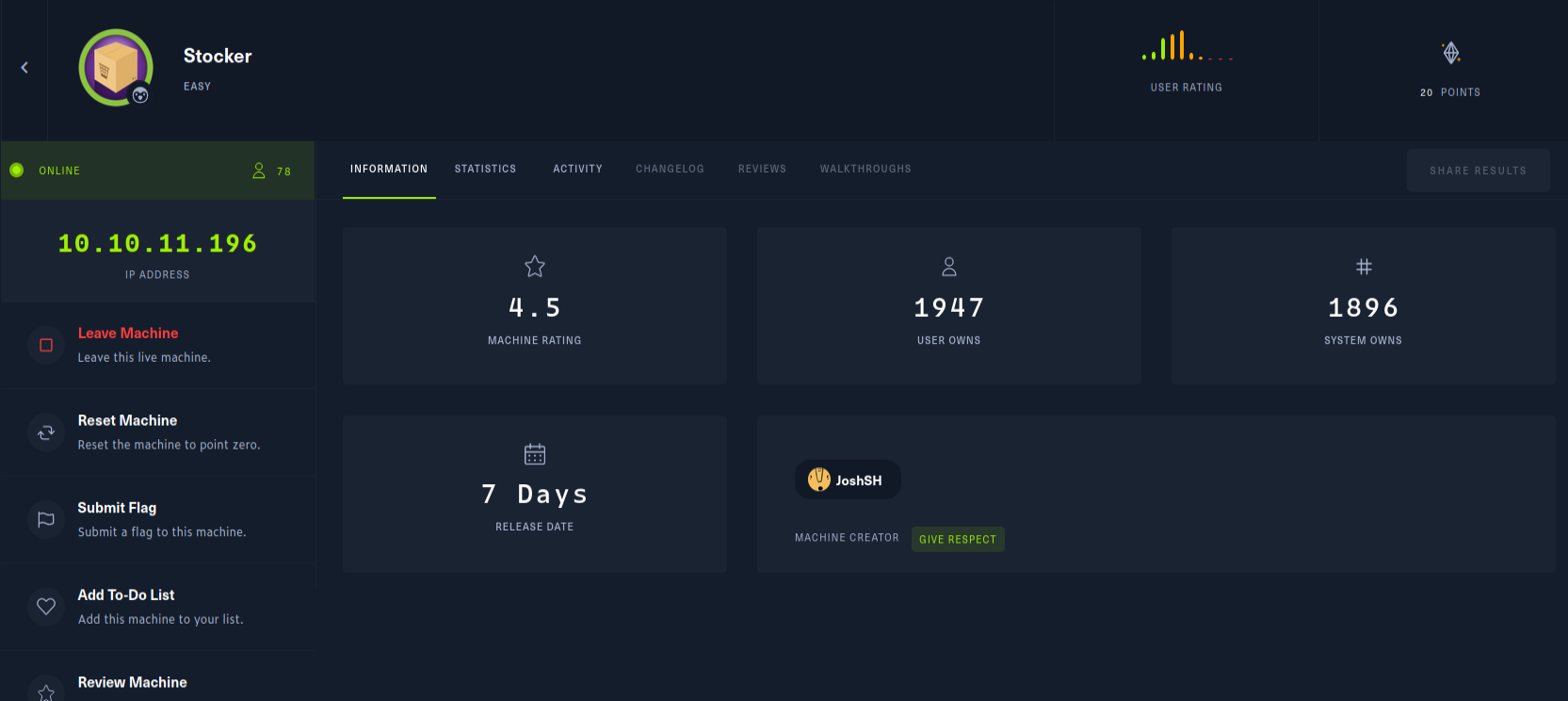Image resolution: width=1568 pixels, height=701 pixels.
Task: Click the ONLINE status label
Action: coord(59,171)
